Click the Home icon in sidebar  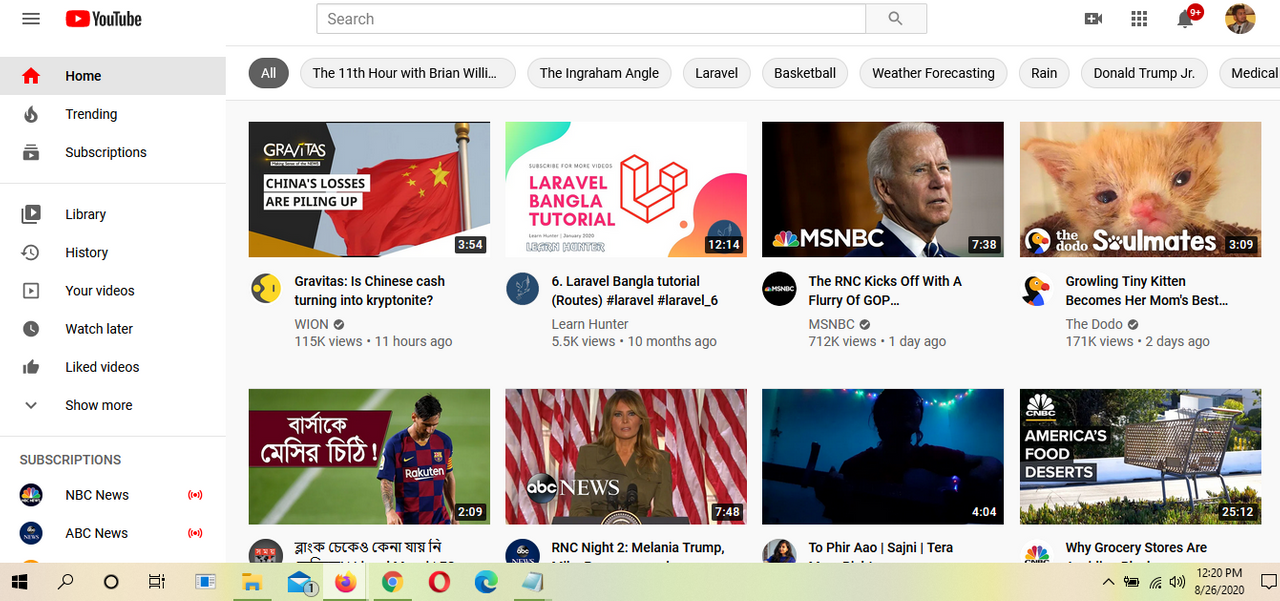pos(31,76)
